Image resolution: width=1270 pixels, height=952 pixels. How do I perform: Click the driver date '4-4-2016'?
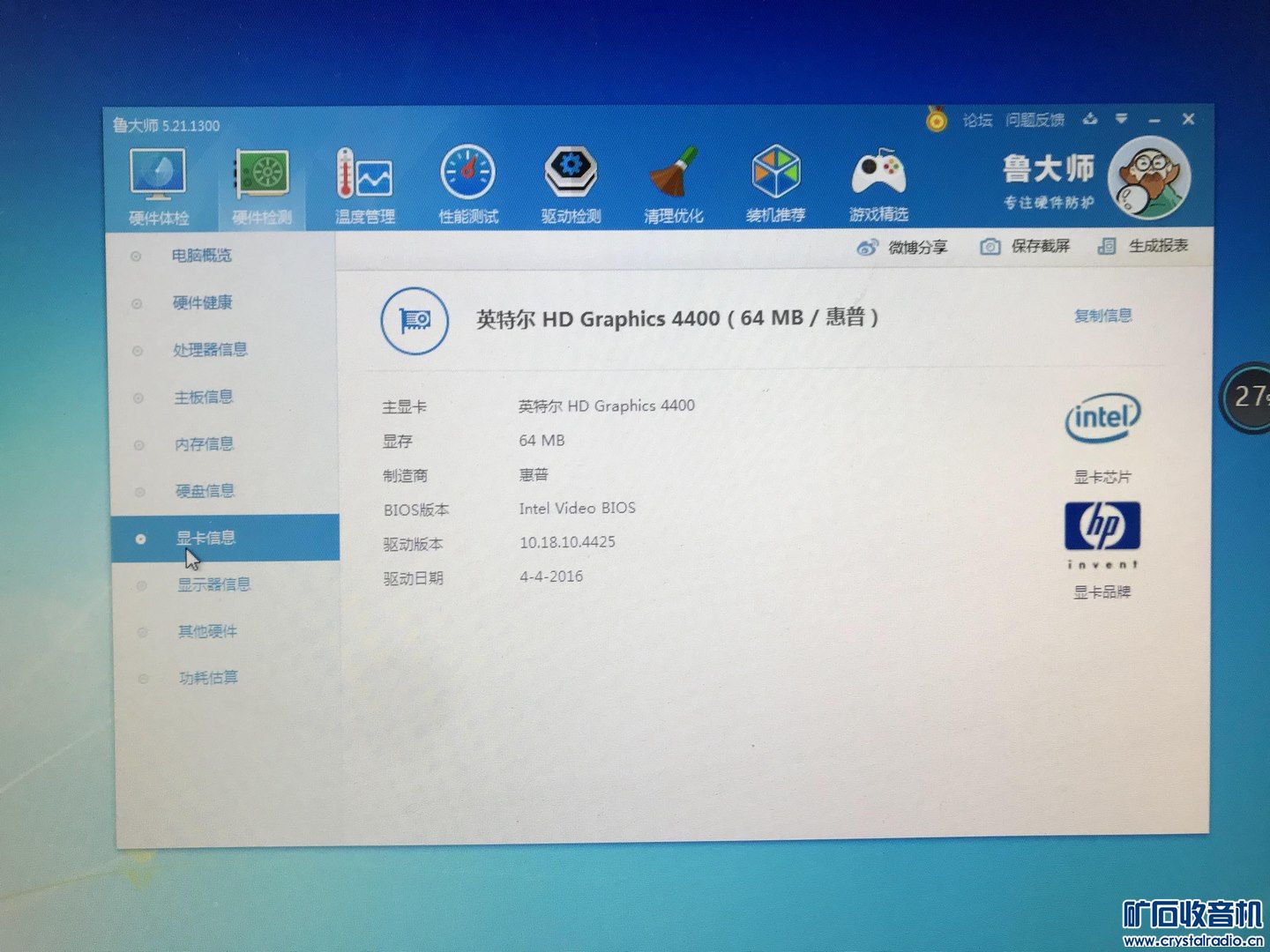click(551, 576)
